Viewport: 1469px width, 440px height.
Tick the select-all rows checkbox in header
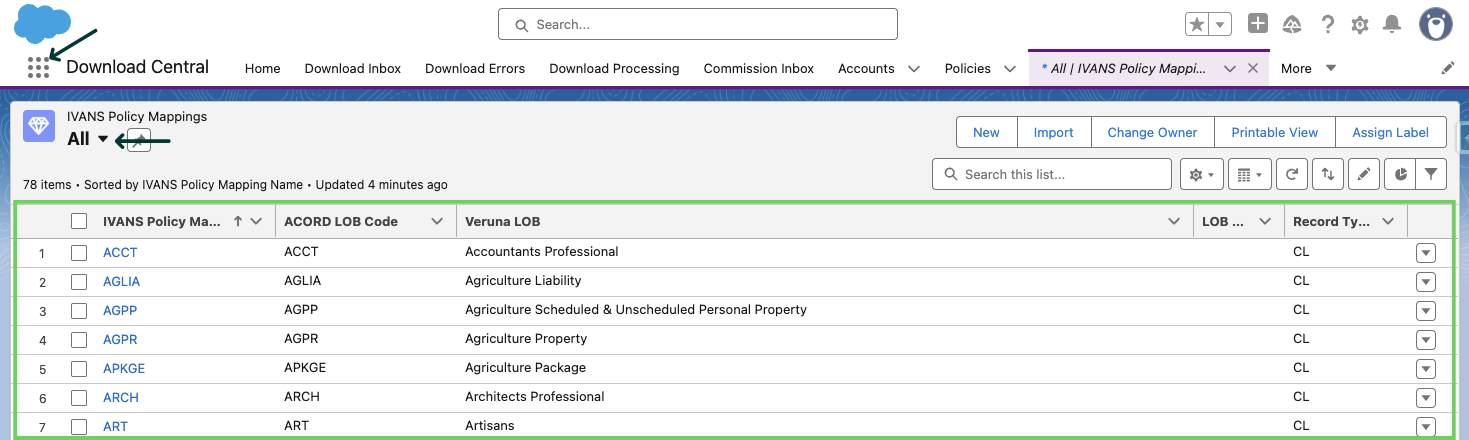(79, 222)
